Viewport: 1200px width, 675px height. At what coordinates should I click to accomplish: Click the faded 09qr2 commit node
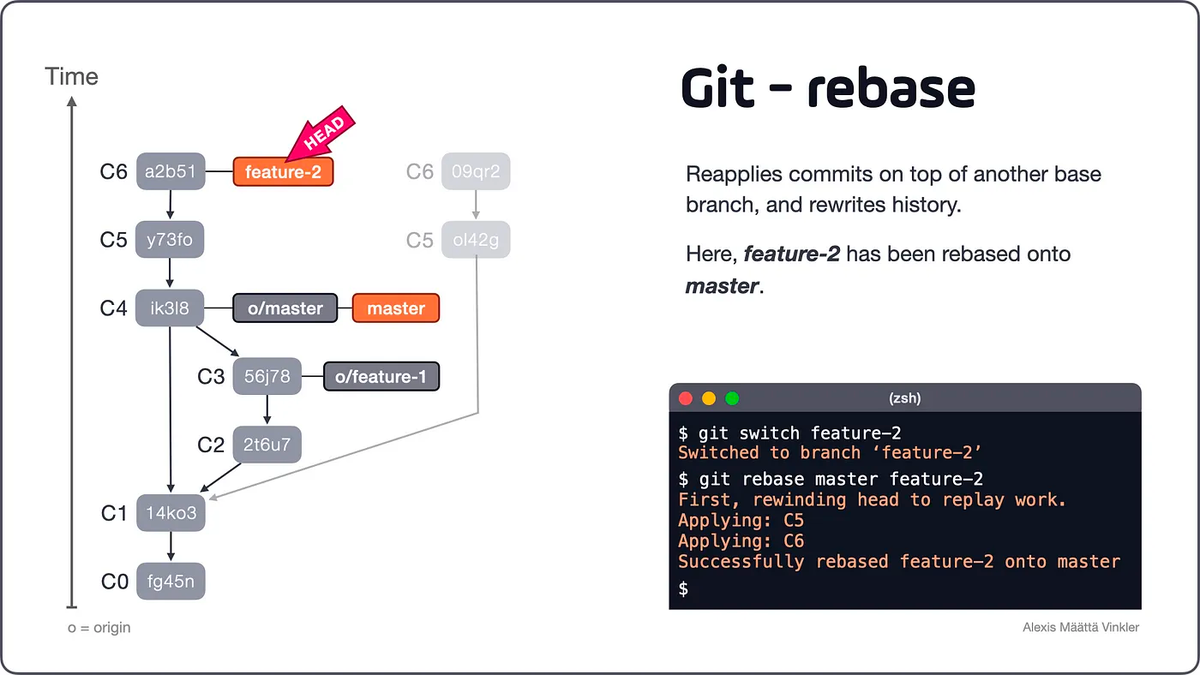tap(476, 171)
